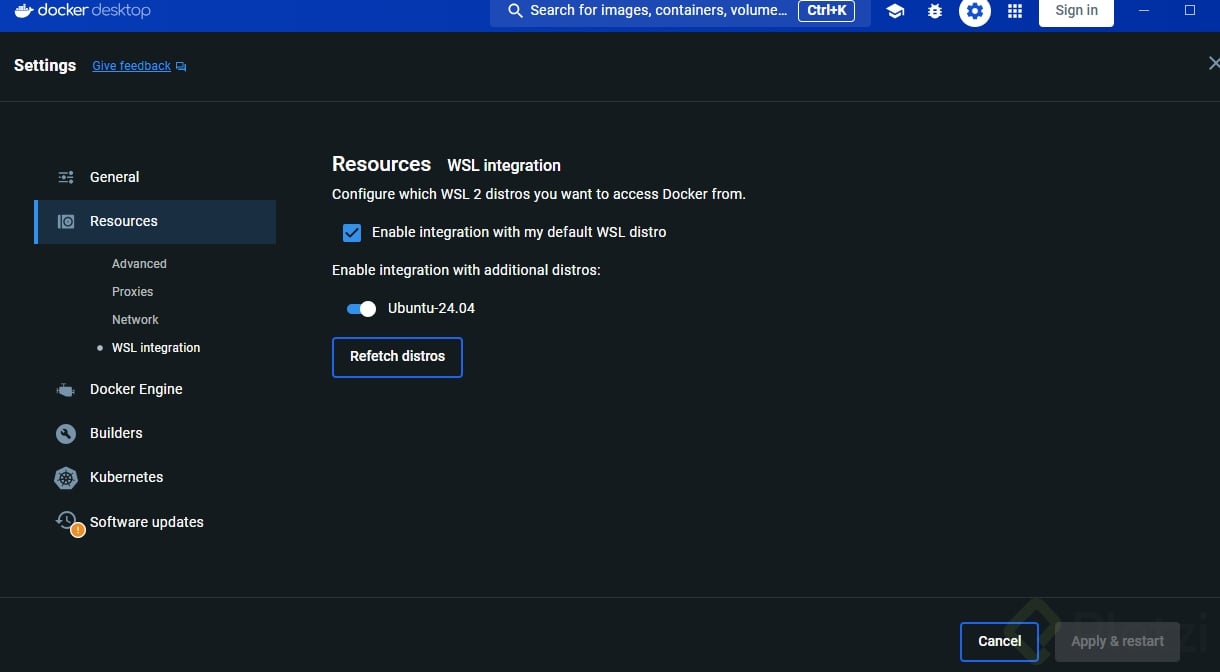Open the Builders settings section
1220x672 pixels.
pyautogui.click(x=155, y=433)
